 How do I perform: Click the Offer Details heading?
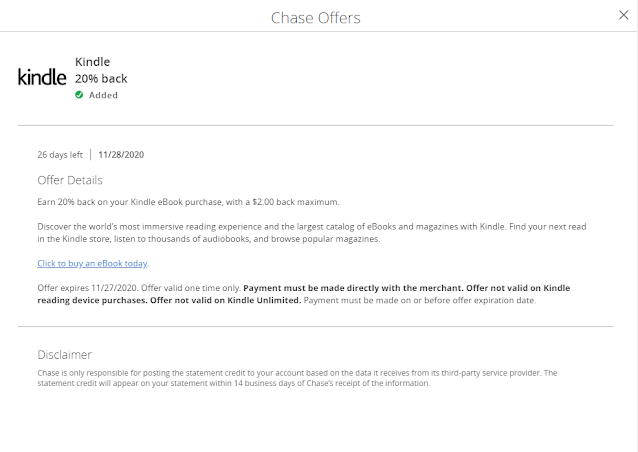tap(70, 181)
